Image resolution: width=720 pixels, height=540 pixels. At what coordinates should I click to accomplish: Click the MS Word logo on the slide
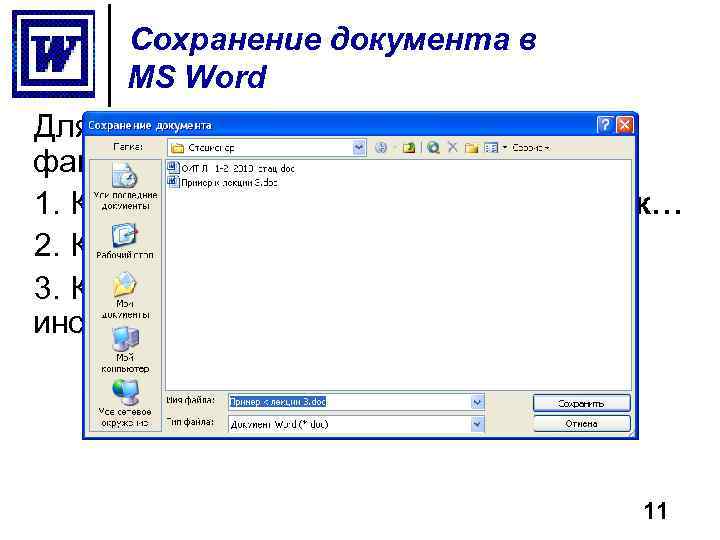(x=53, y=54)
